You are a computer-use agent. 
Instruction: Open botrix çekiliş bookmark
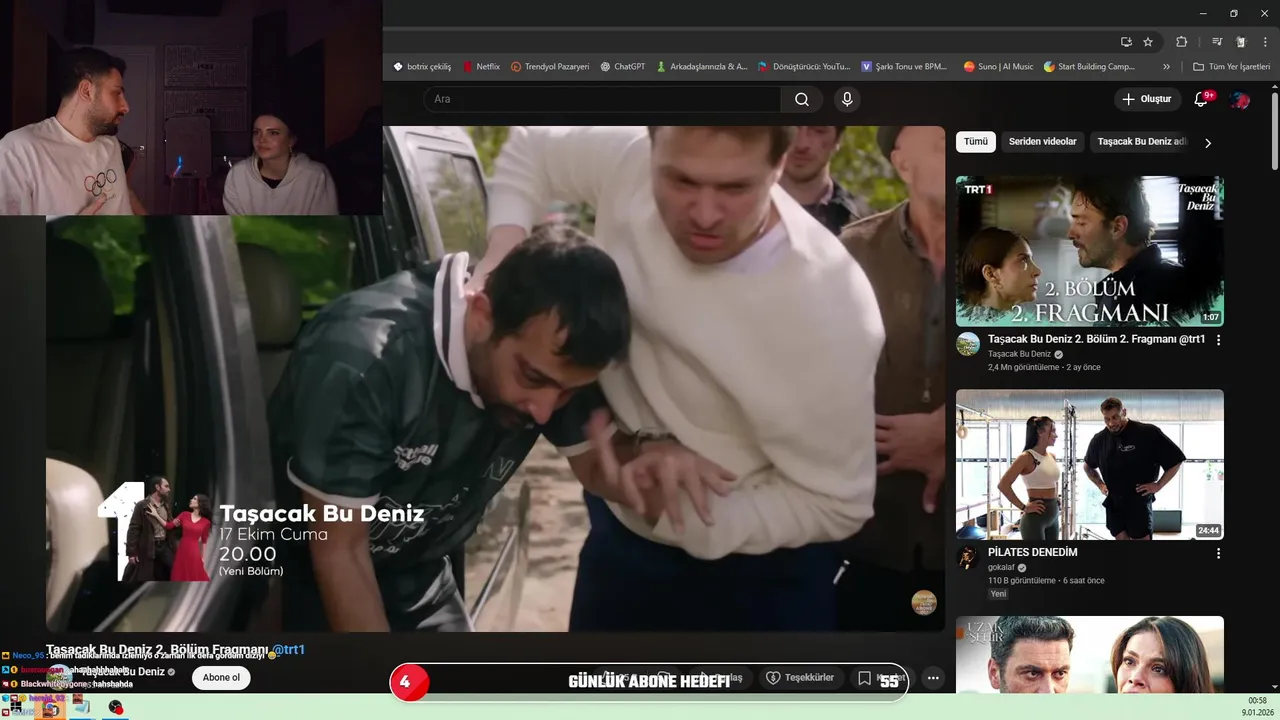pyautogui.click(x=422, y=67)
